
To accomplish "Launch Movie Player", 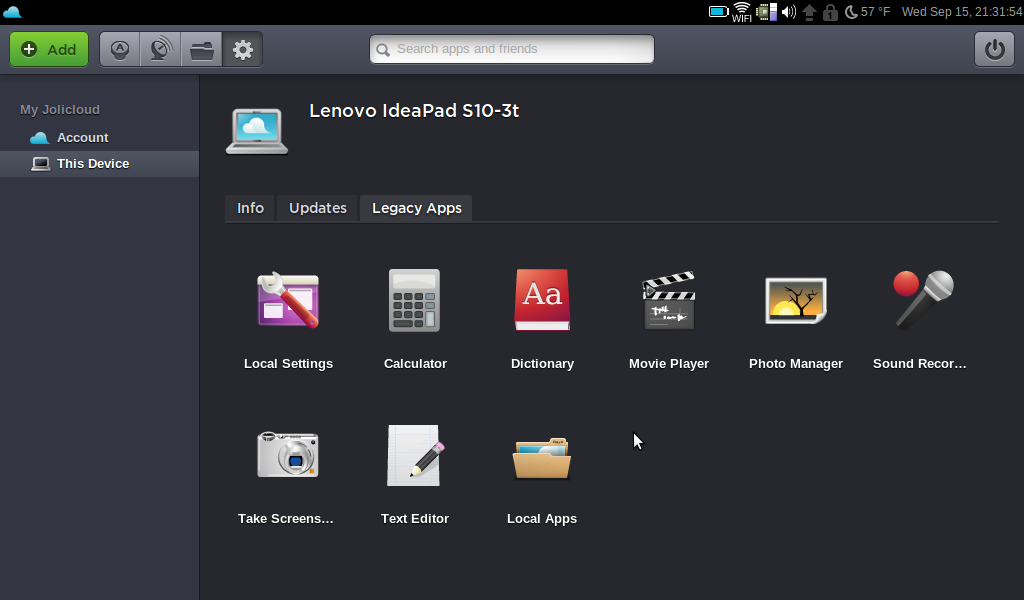I will coord(668,300).
